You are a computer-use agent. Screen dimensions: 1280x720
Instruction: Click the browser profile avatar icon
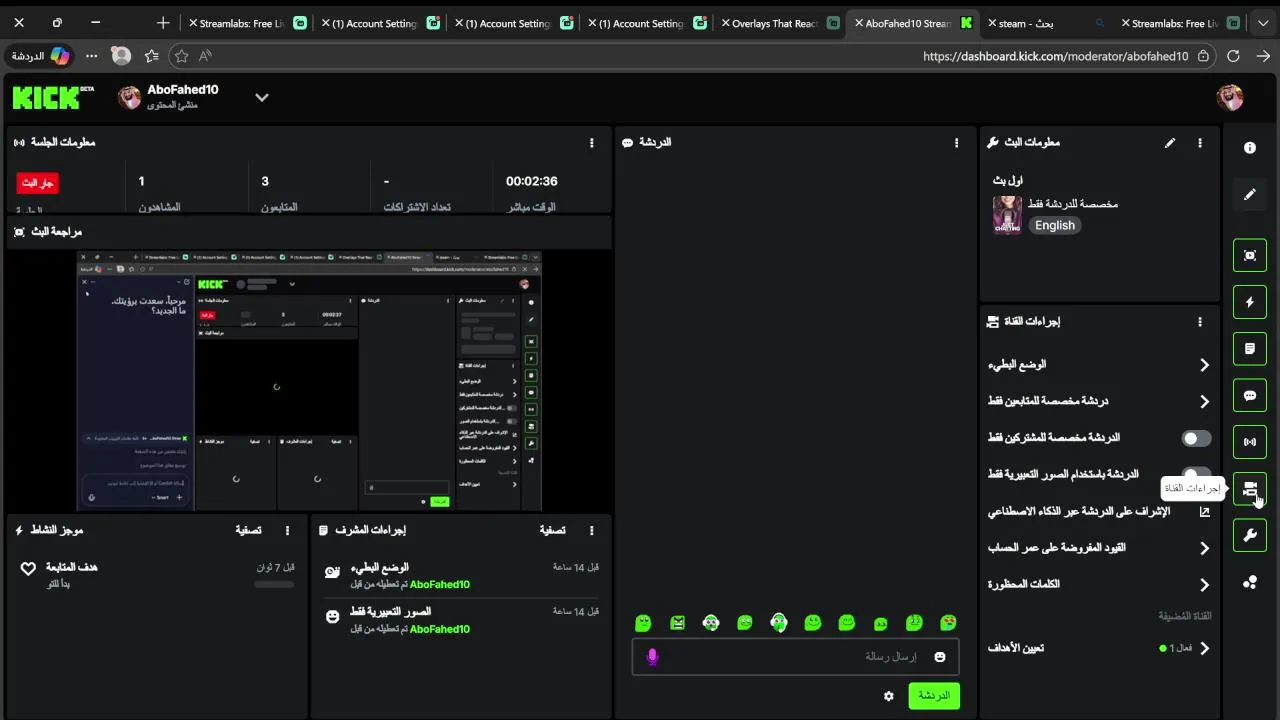click(121, 56)
